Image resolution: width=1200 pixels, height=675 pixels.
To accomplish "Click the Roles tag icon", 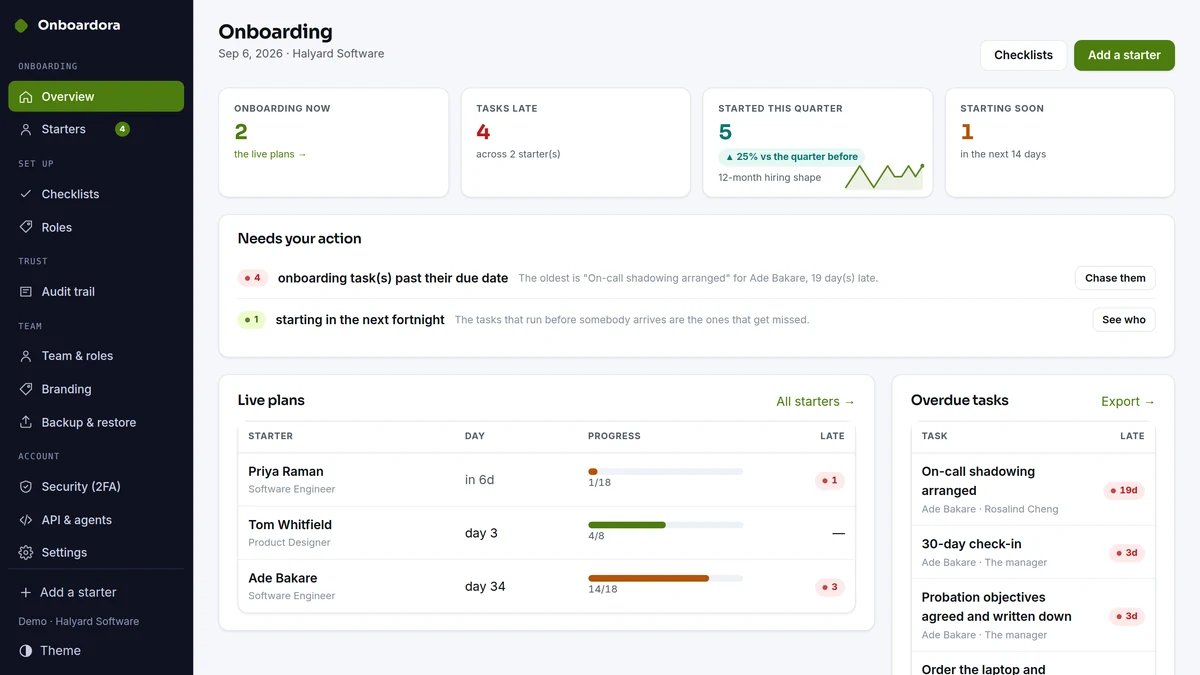I will click(26, 227).
